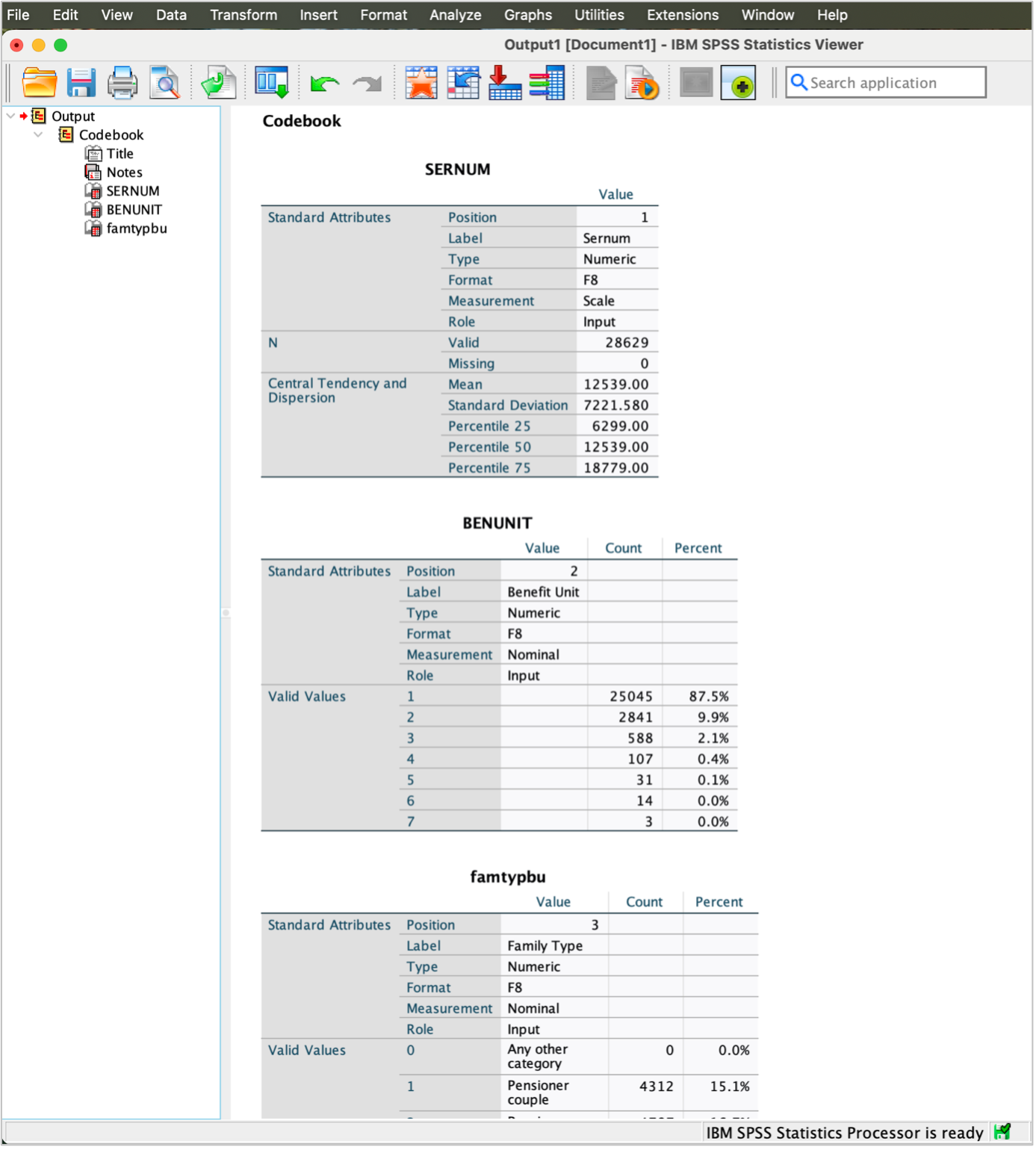Open the Utilities menu
This screenshot has width=1036, height=1150.
[x=599, y=14]
